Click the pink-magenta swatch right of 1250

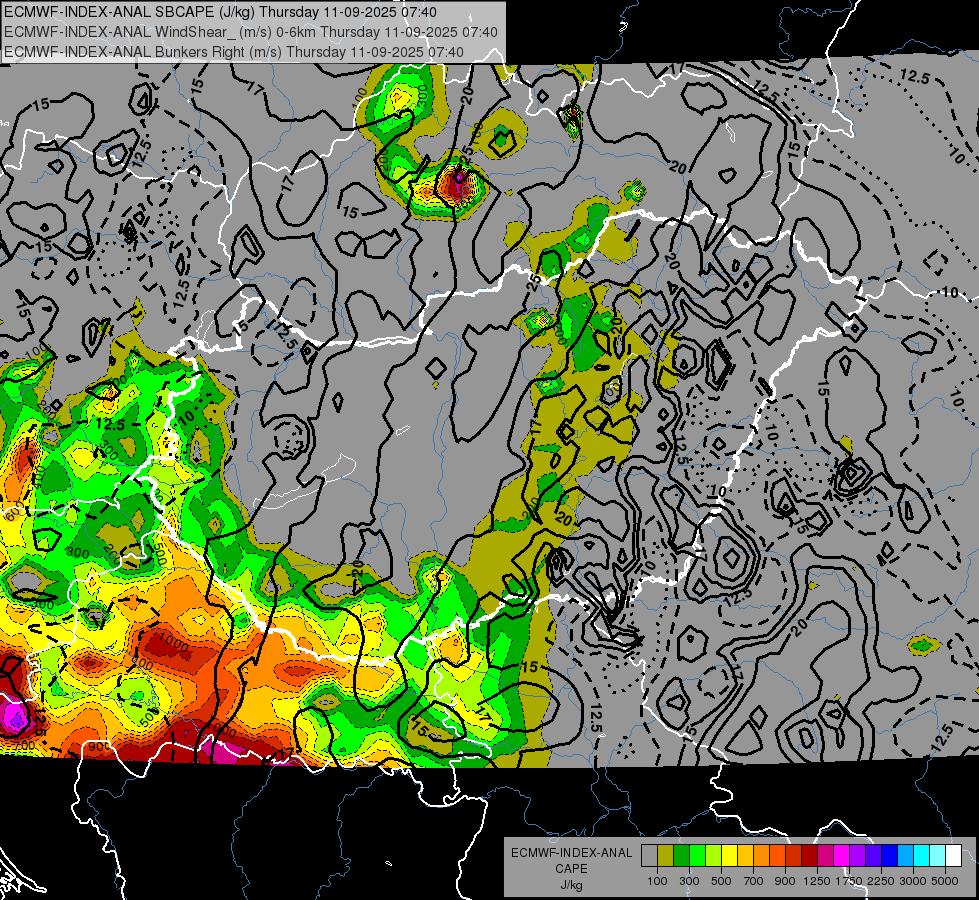tap(825, 856)
